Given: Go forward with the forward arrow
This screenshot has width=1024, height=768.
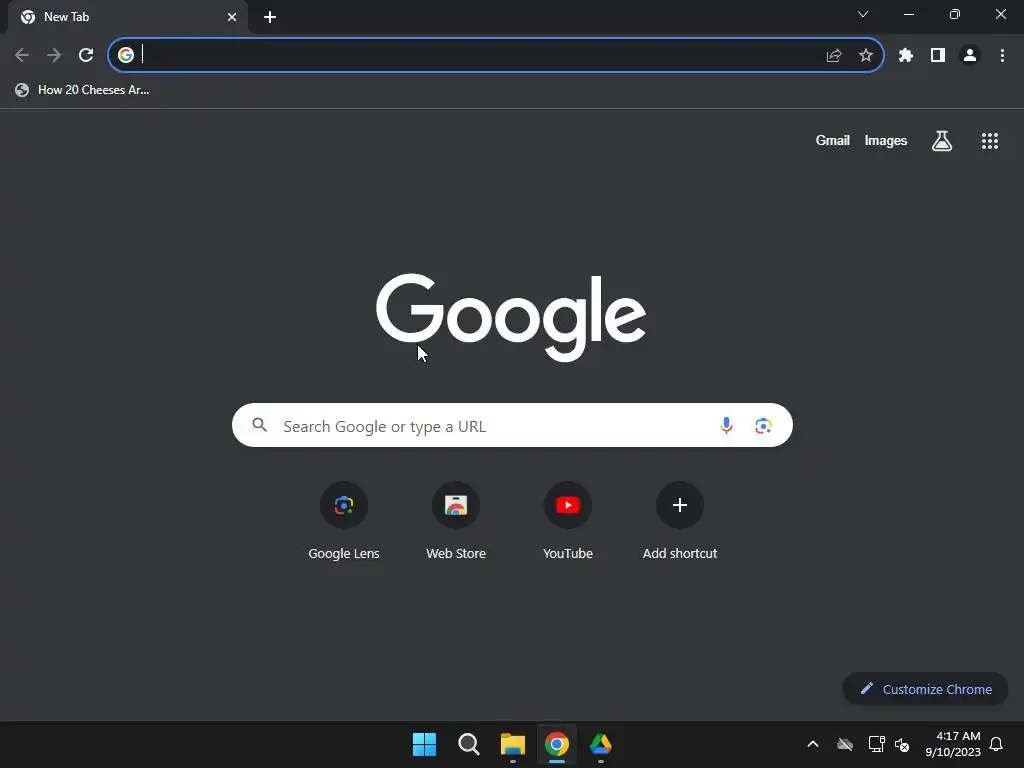Looking at the screenshot, I should tap(54, 55).
